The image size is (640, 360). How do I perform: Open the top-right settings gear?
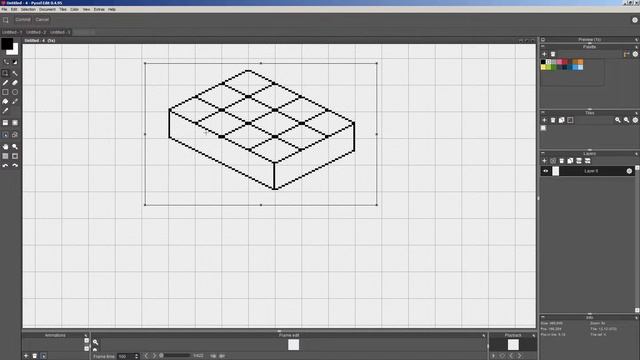pos(635,20)
